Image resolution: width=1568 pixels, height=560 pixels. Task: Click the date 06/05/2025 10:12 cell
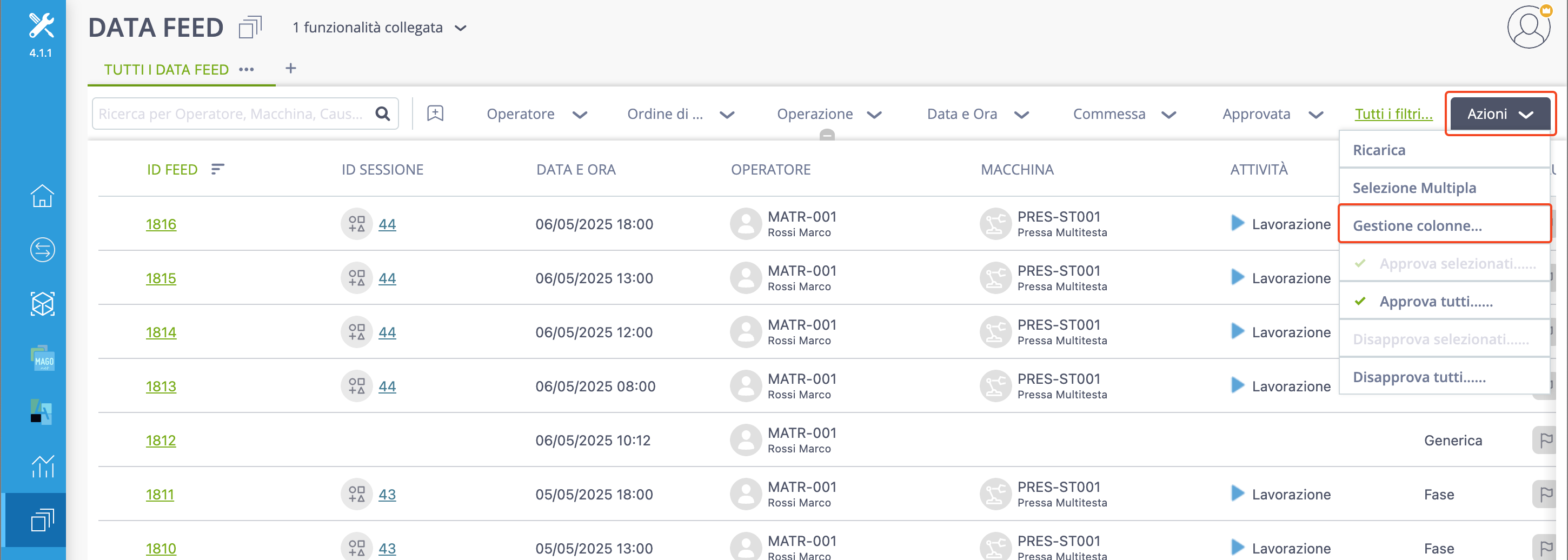pos(593,440)
